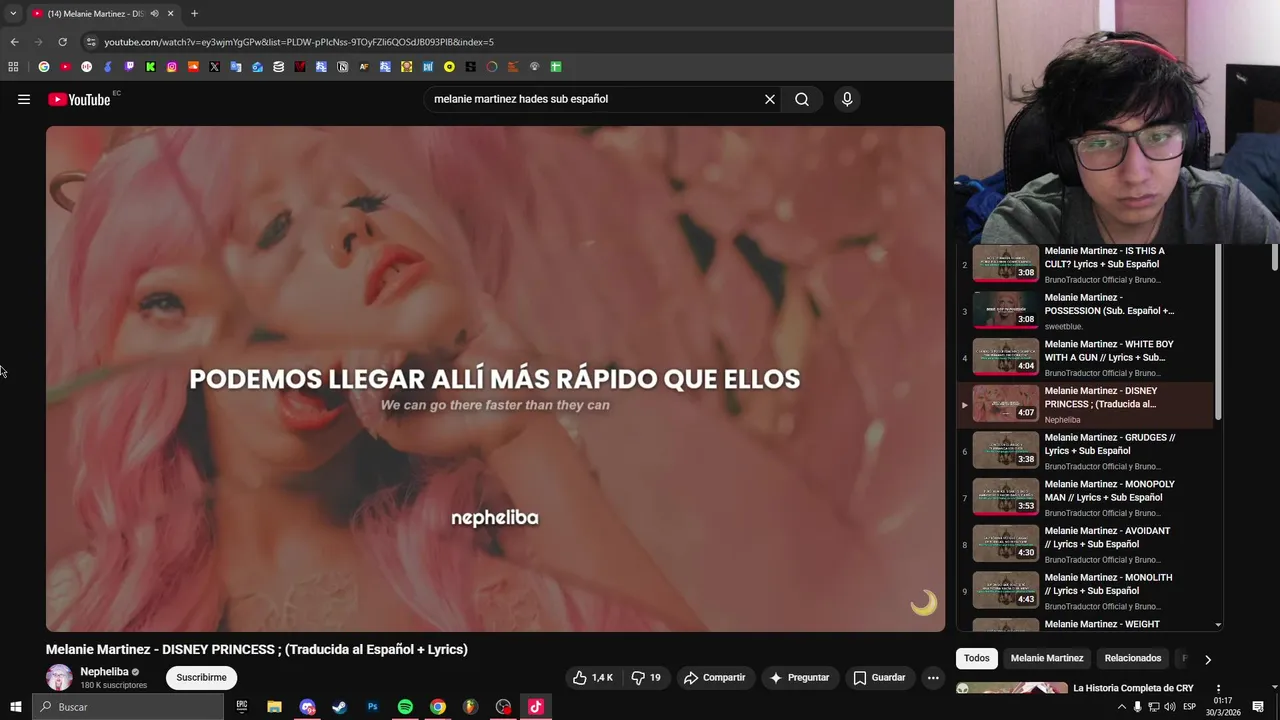Open the YouTube bookmark in bookmarks bar

pos(65,67)
